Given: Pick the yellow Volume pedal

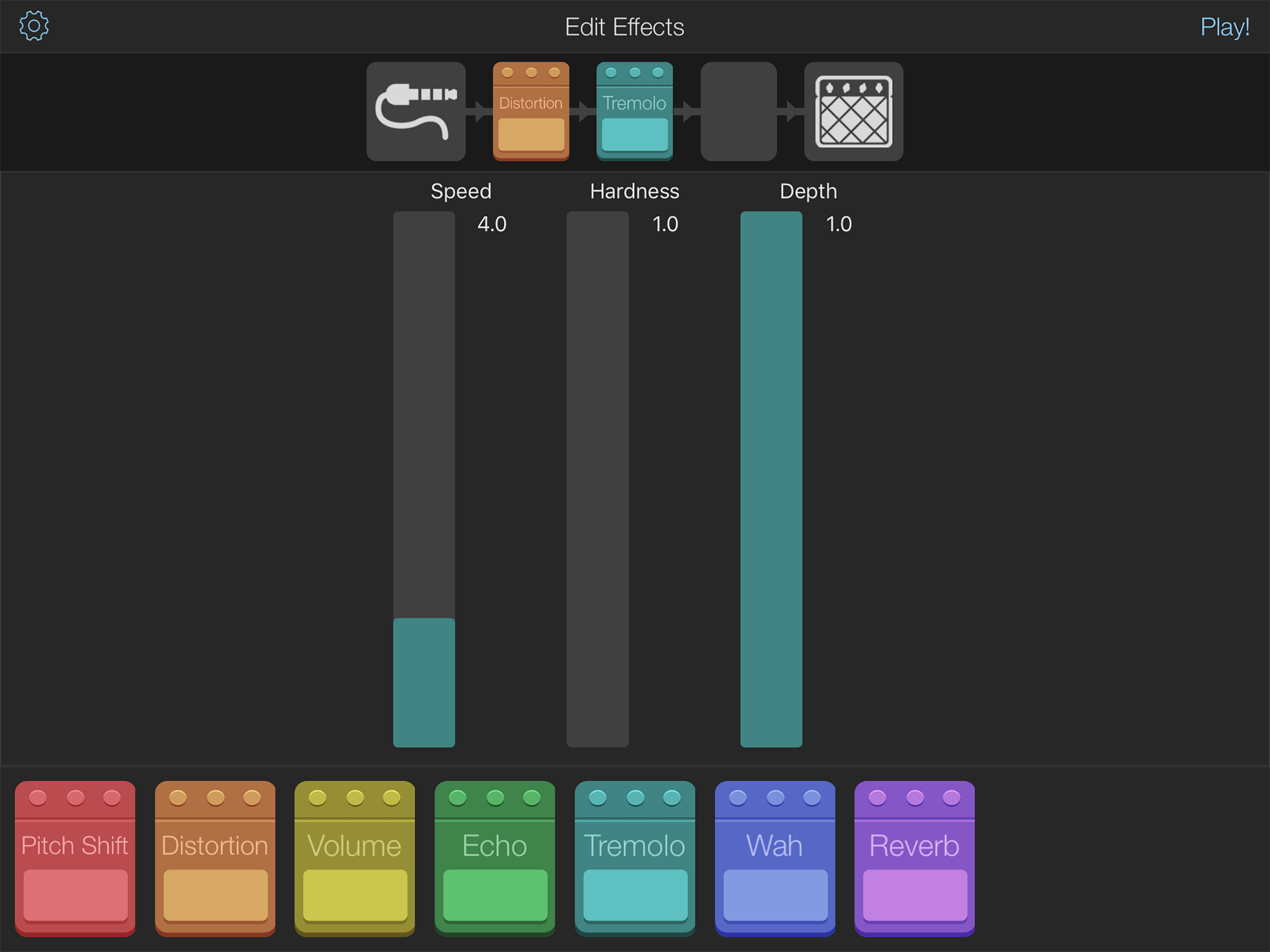Looking at the screenshot, I should pos(355,858).
